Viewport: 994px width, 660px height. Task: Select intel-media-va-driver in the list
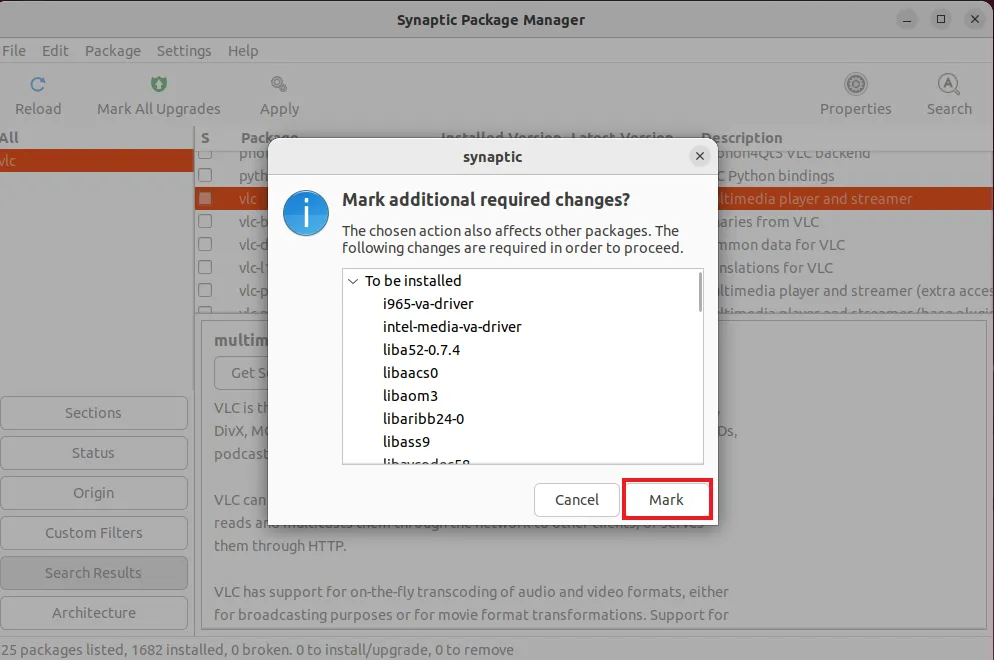click(x=452, y=327)
